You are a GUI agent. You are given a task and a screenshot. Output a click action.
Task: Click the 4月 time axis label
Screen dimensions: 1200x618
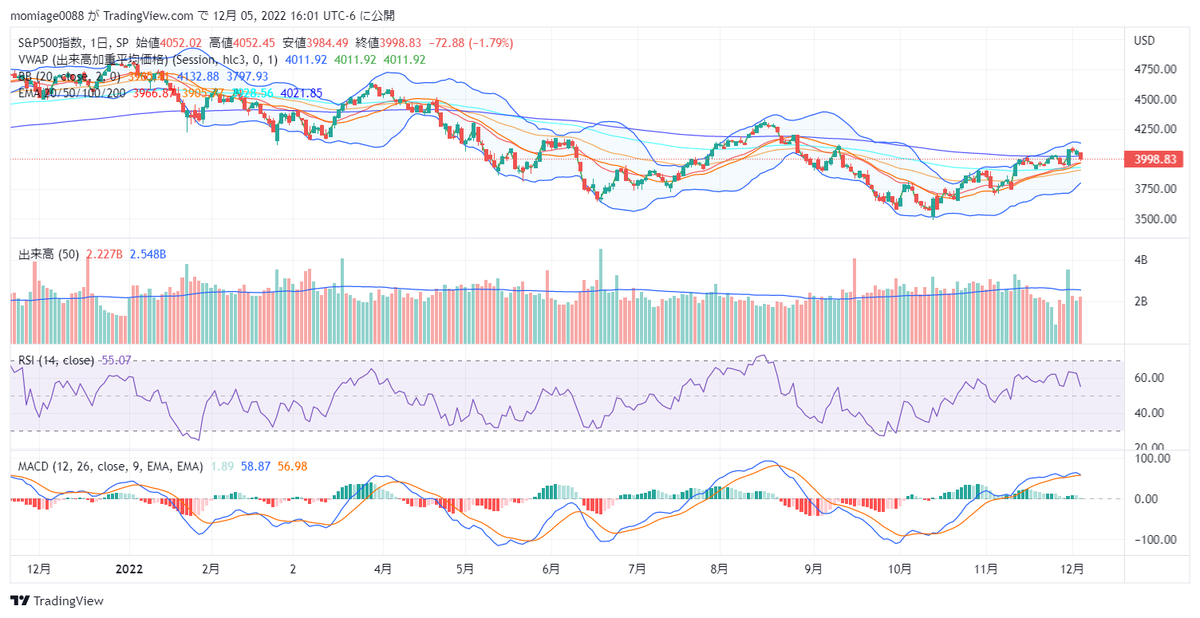coord(382,569)
